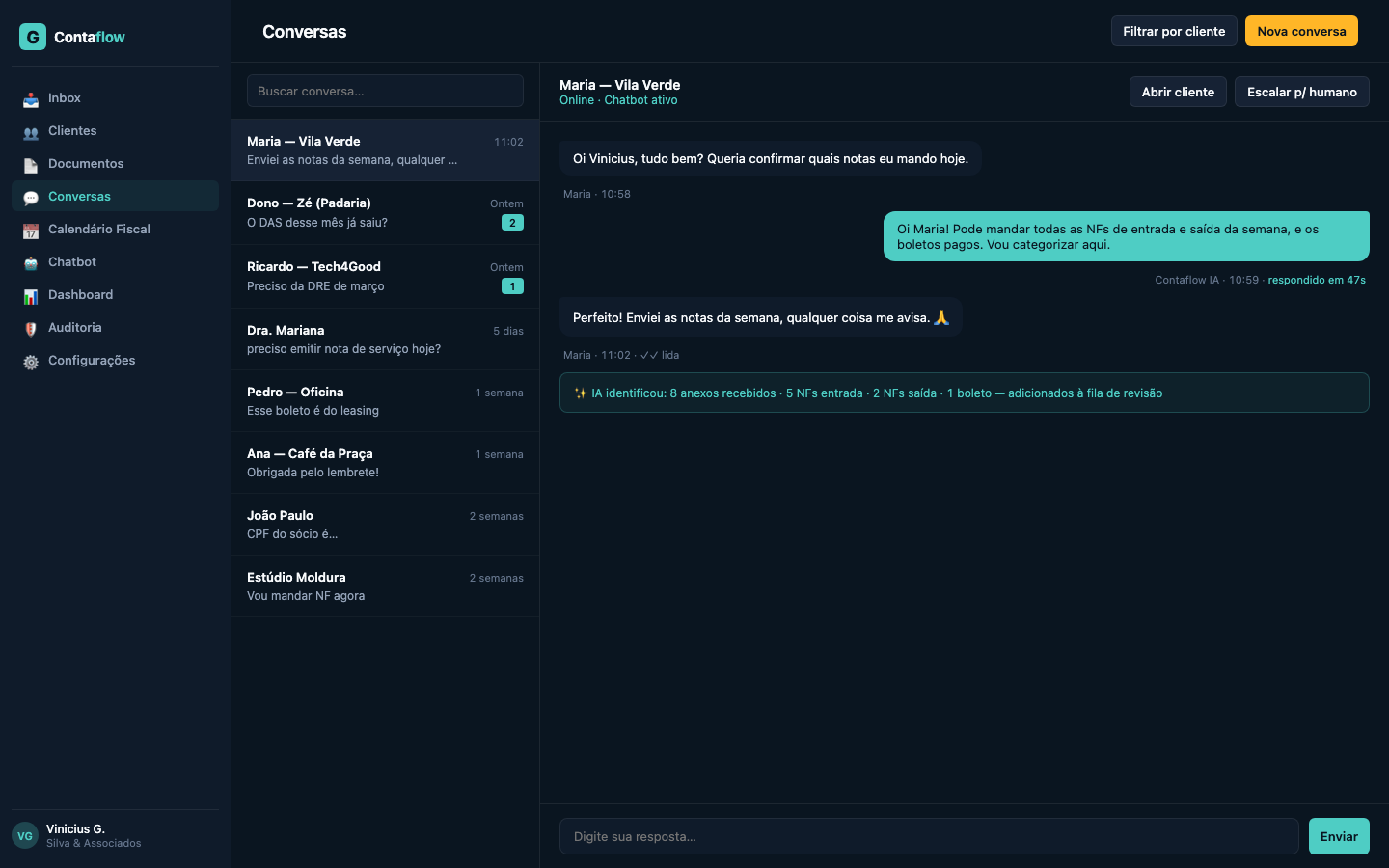1389x868 pixels.
Task: Open Chatbot via robot icon
Action: (31, 263)
